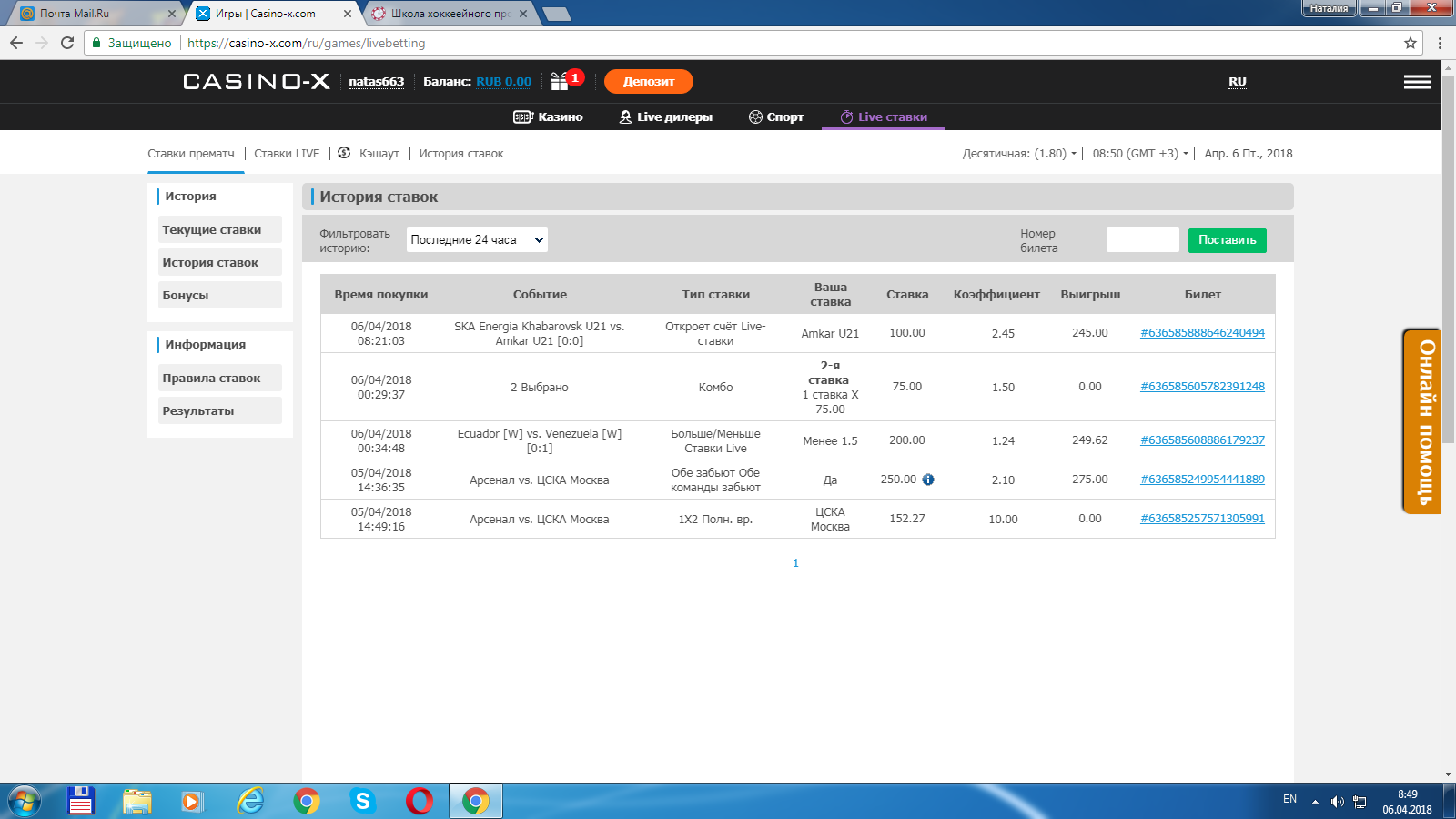Open the Live дилеры menu
This screenshot has width=1456, height=819.
click(x=665, y=116)
